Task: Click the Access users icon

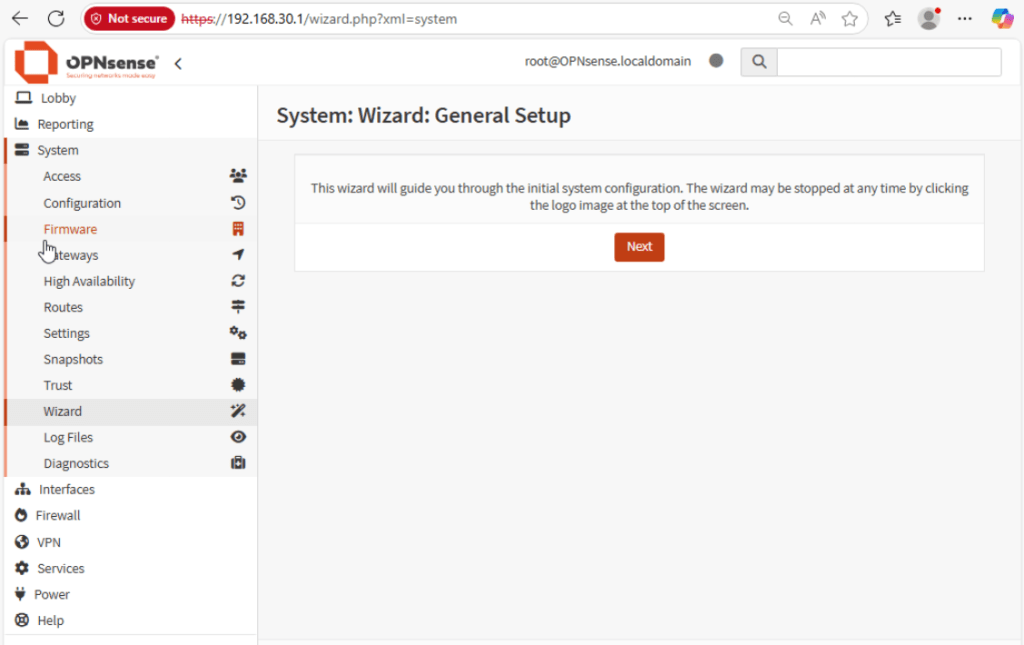Action: click(x=238, y=176)
